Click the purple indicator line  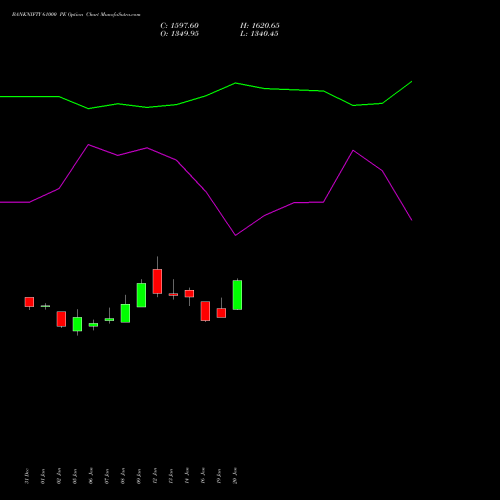[206, 192]
